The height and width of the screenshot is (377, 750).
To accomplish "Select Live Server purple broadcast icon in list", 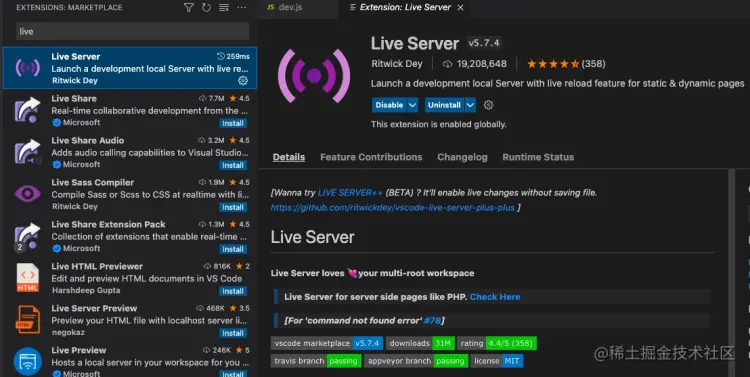I will tap(27, 68).
